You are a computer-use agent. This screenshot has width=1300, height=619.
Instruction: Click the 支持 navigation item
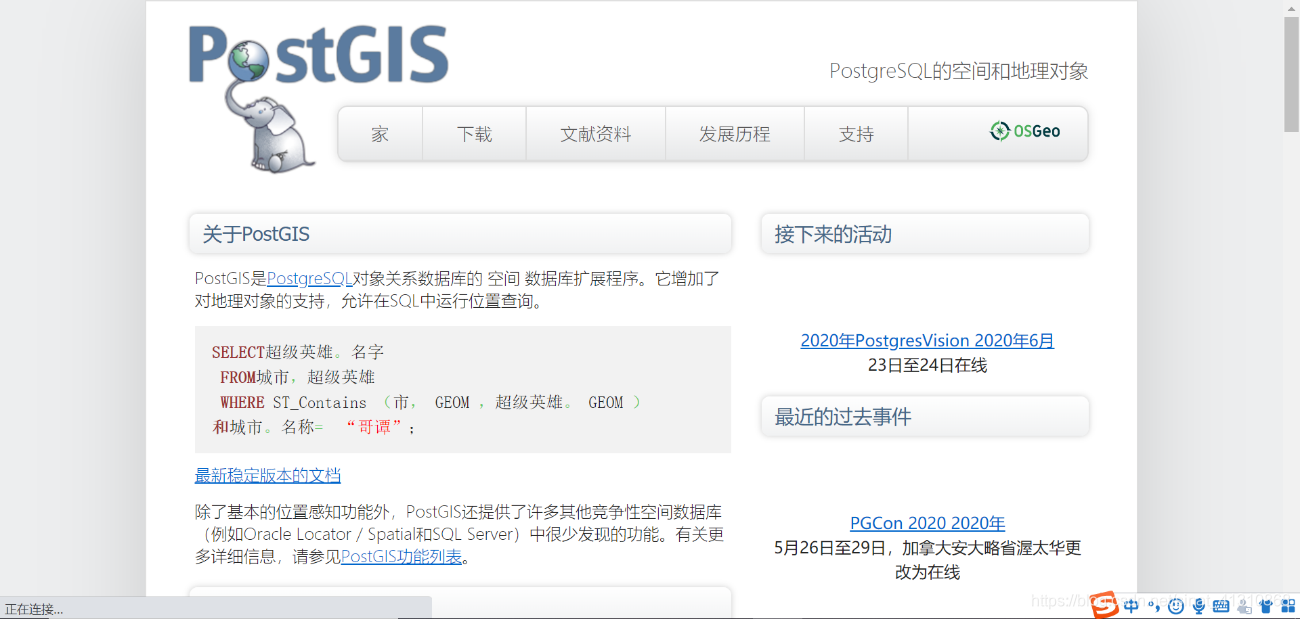[x=856, y=133]
